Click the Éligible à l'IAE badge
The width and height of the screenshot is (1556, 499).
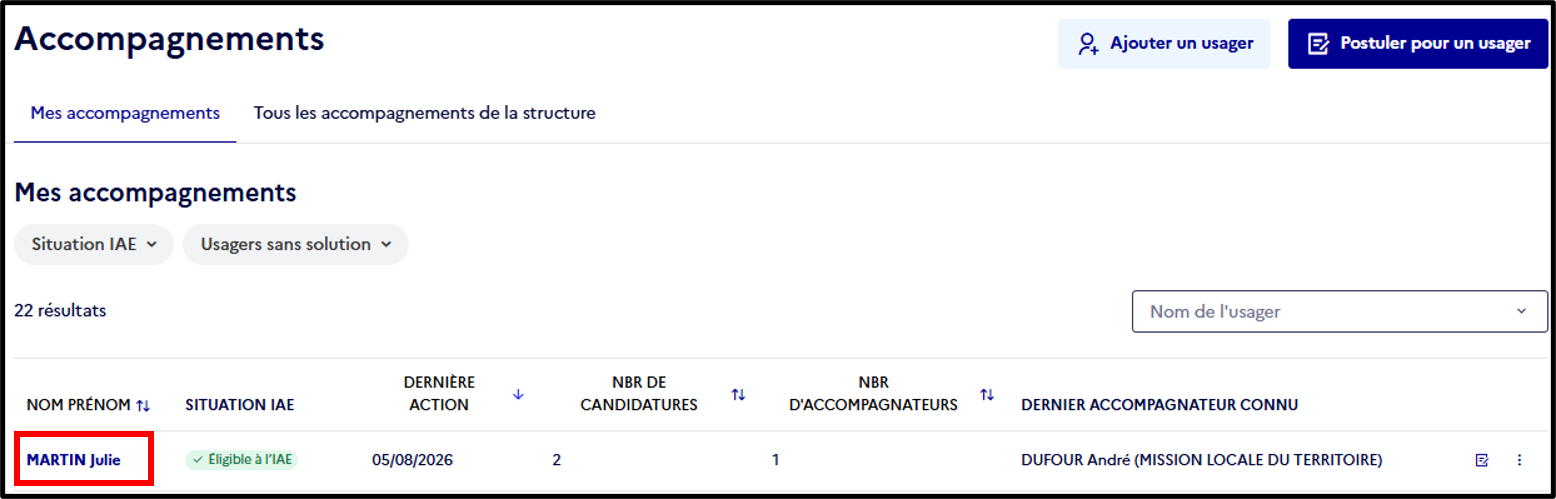241,460
